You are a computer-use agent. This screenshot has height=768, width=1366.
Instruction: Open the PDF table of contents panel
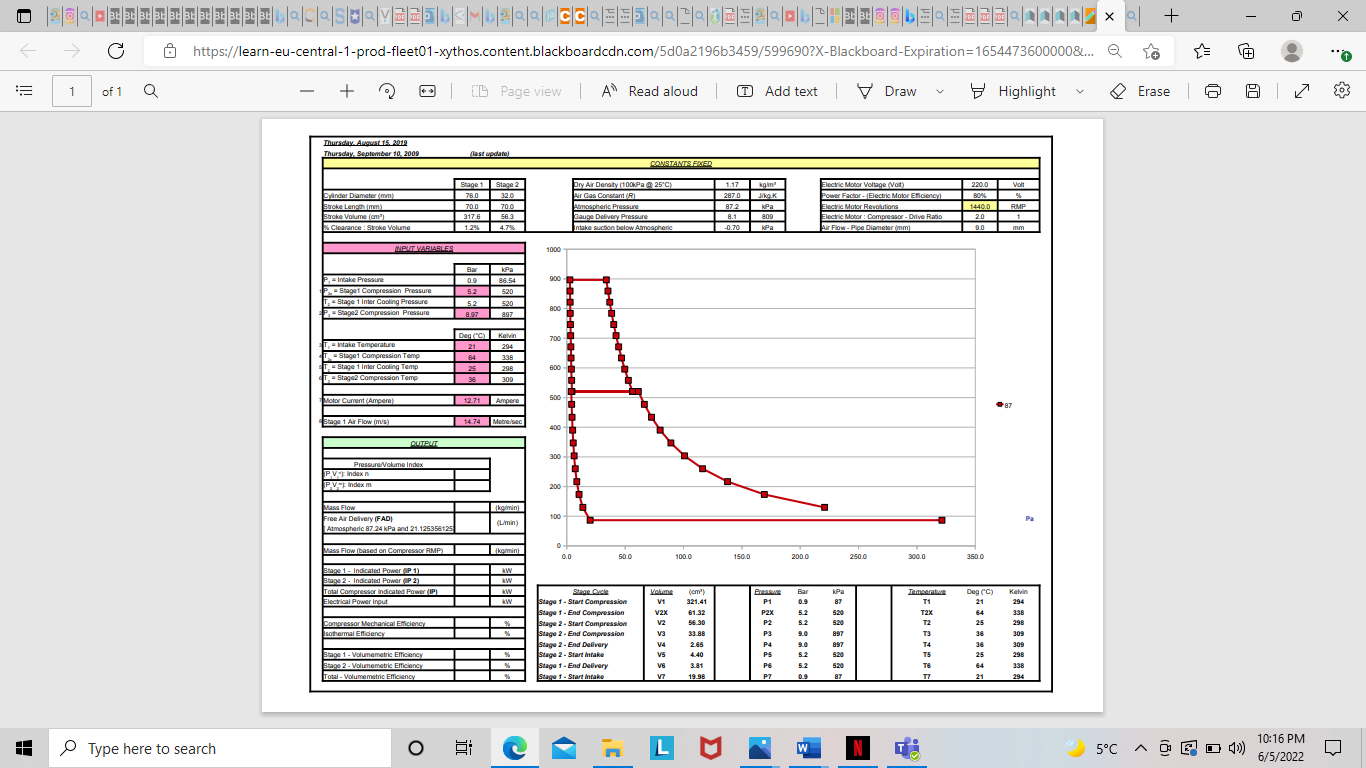[25, 91]
